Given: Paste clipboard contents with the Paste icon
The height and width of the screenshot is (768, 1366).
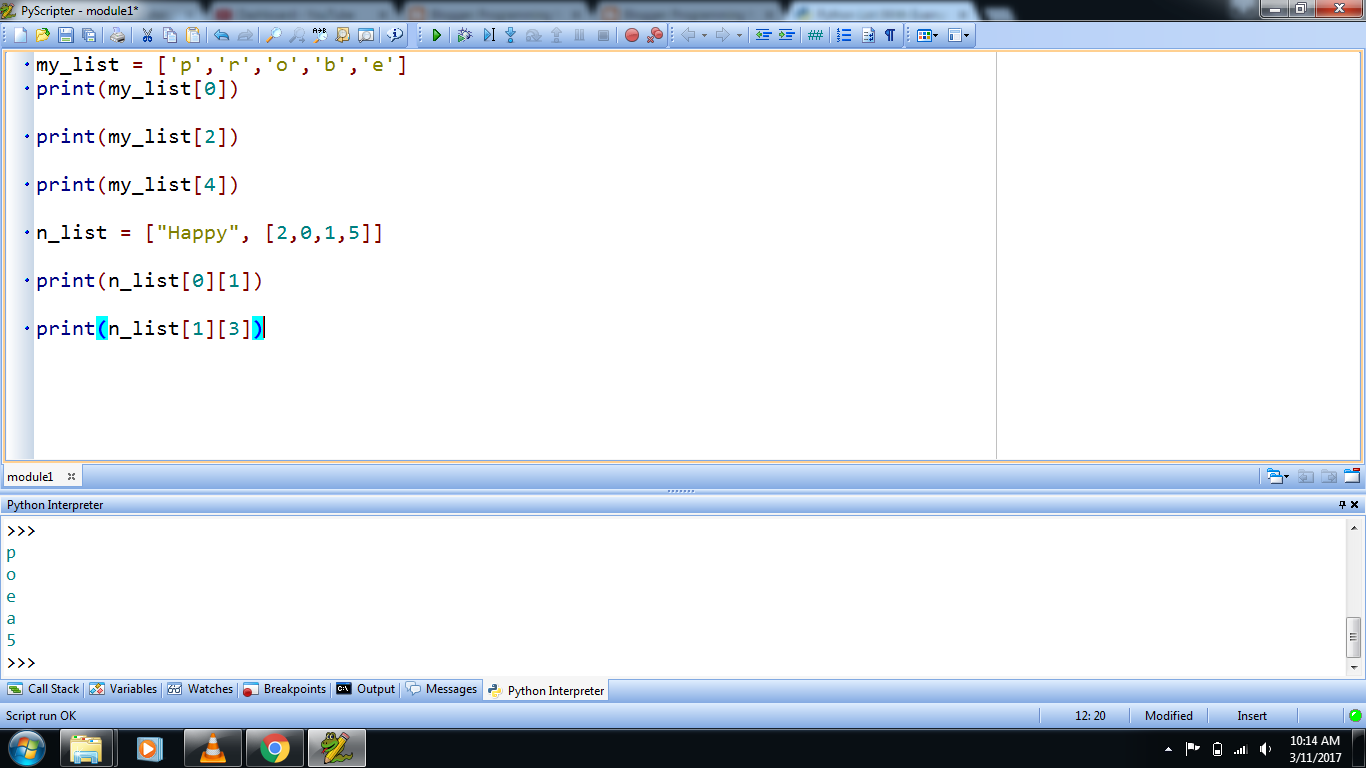Looking at the screenshot, I should 192,35.
